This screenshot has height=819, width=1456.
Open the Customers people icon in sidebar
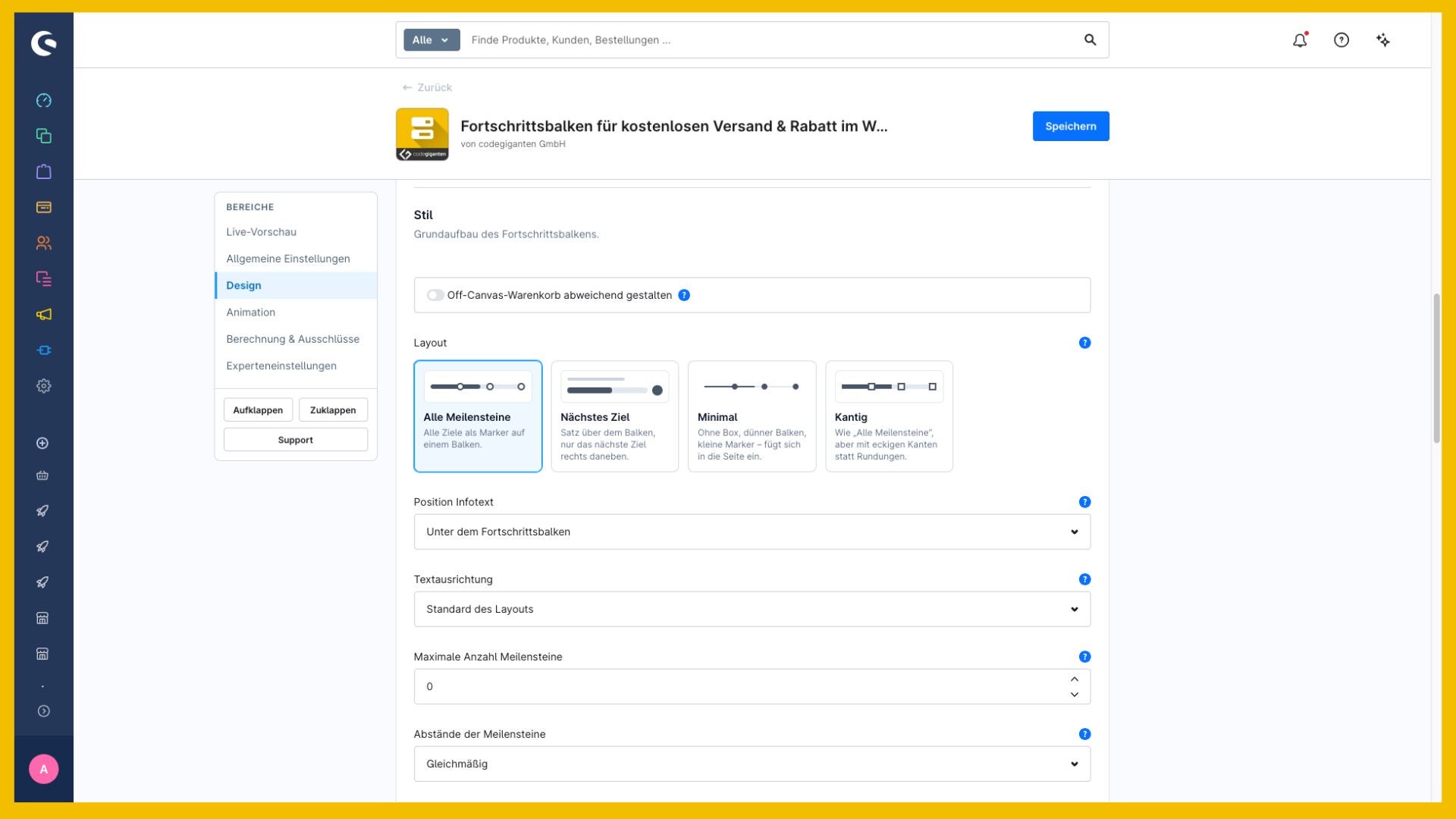click(44, 243)
